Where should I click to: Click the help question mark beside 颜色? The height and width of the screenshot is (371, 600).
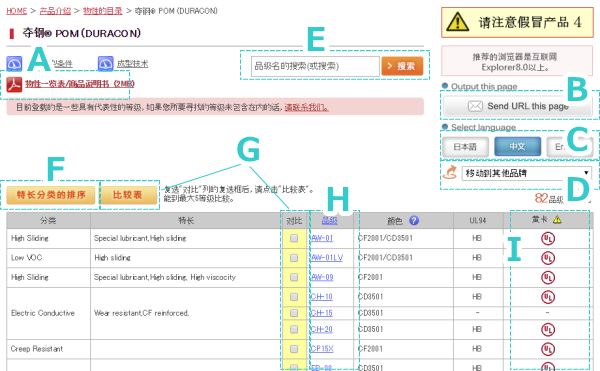coord(414,220)
